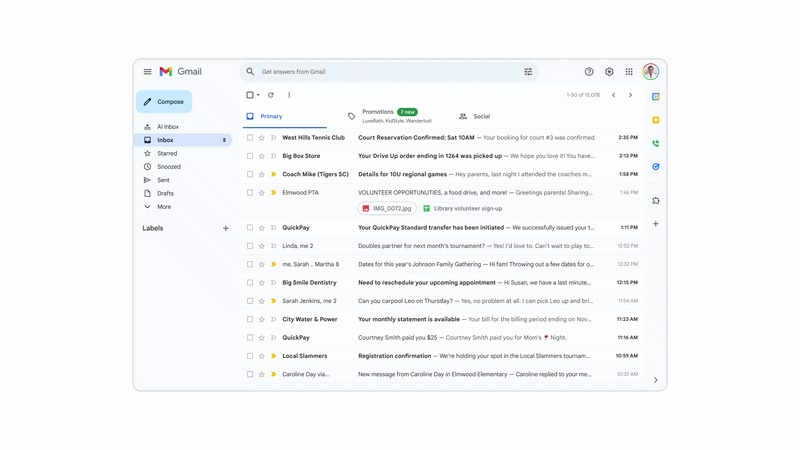
Task: Open Courtney Smith paid you $25 email
Action: 442,338
